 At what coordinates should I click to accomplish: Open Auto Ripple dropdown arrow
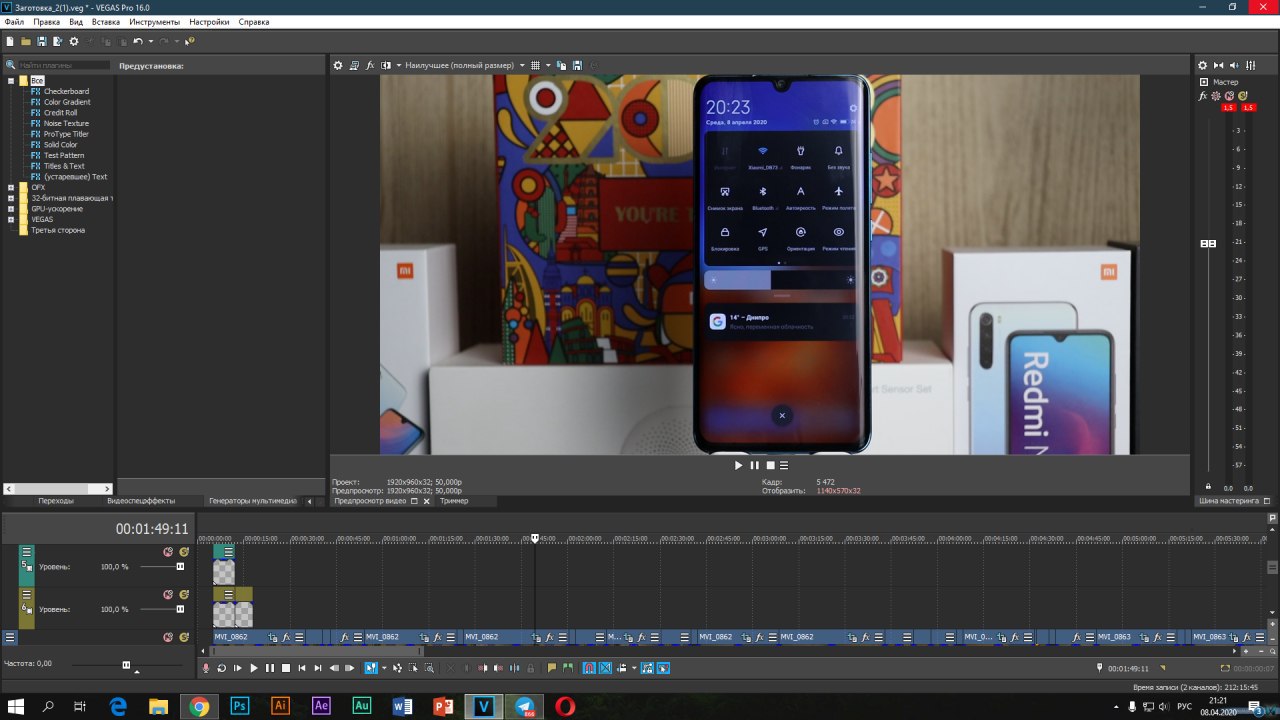[x=634, y=668]
